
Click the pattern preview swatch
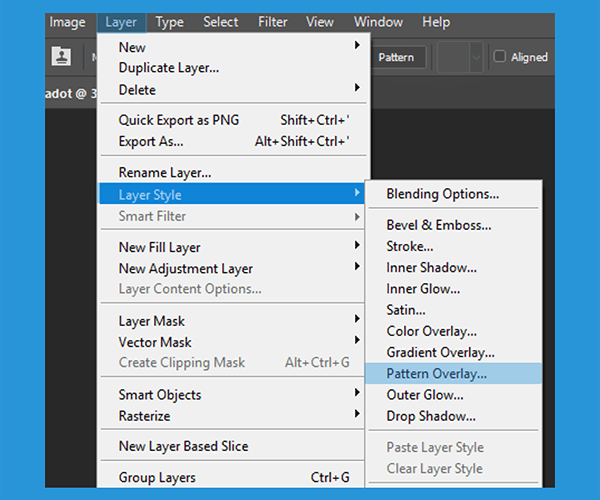pos(453,57)
